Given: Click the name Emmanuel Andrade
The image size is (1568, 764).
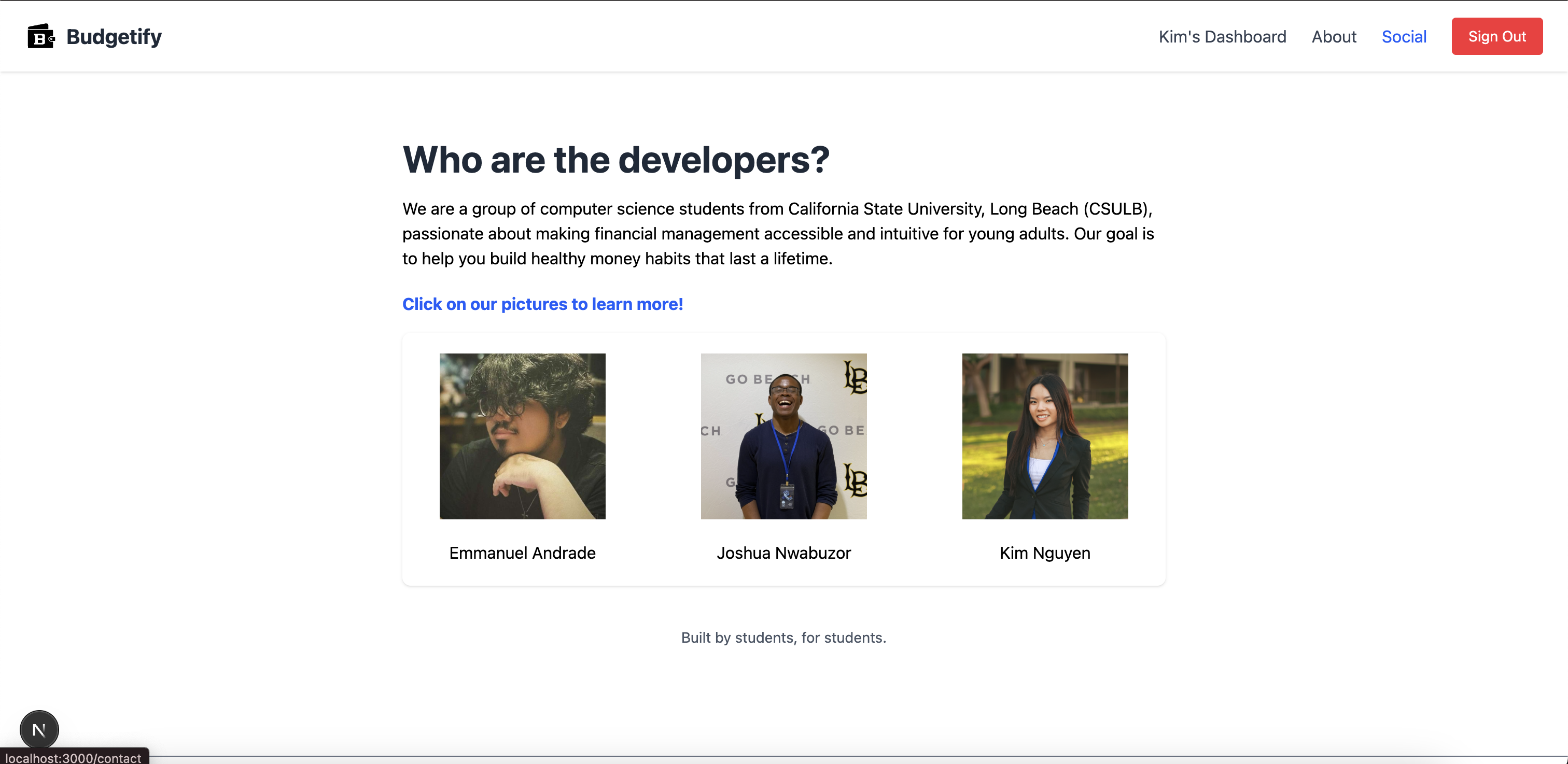Looking at the screenshot, I should (x=522, y=553).
